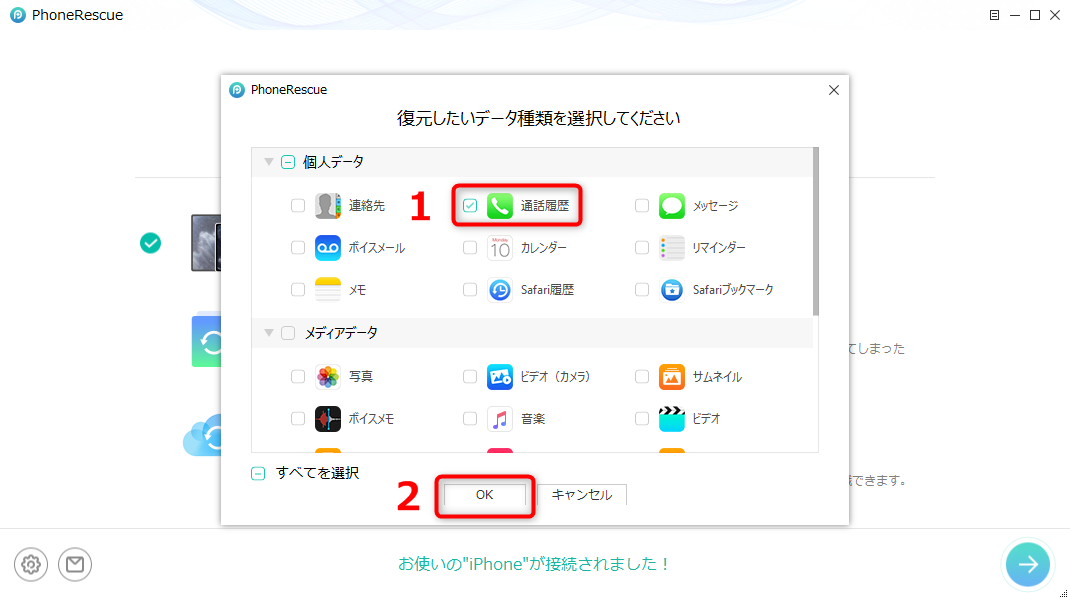The image size is (1070, 600).
Task: Click the OK button
Action: [485, 495]
